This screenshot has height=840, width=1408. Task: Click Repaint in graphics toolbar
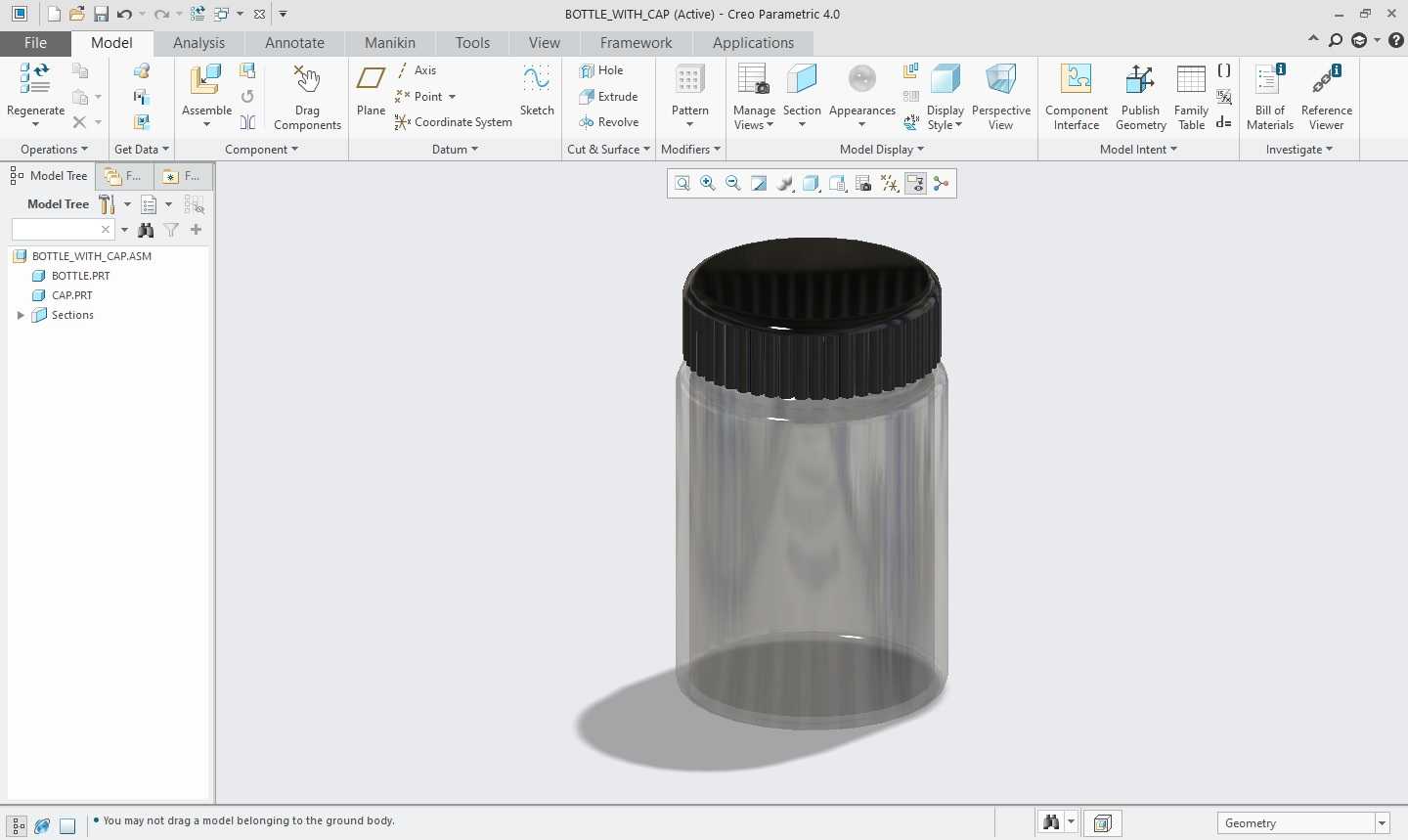(x=760, y=184)
